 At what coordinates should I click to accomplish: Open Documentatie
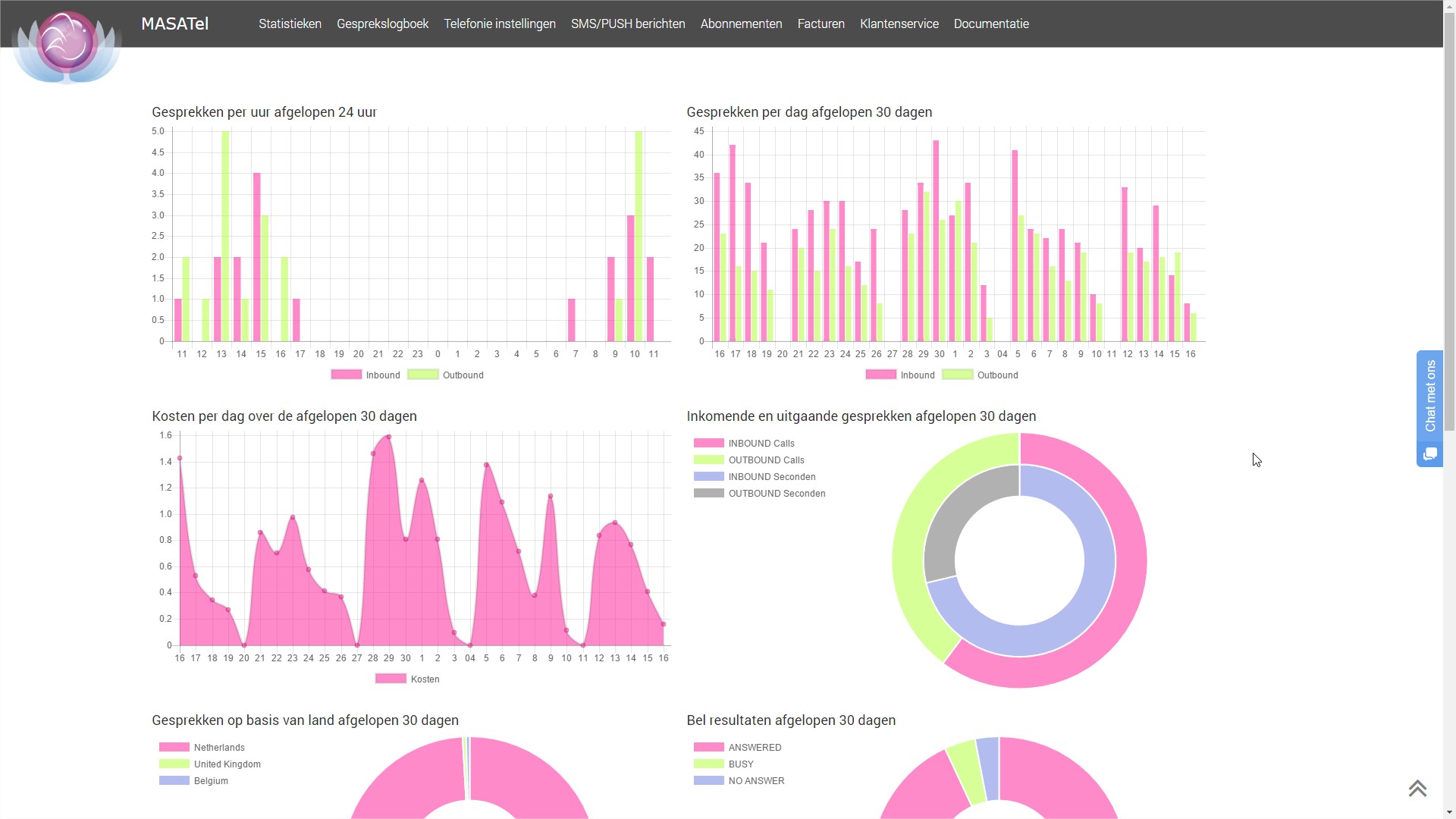click(x=991, y=24)
